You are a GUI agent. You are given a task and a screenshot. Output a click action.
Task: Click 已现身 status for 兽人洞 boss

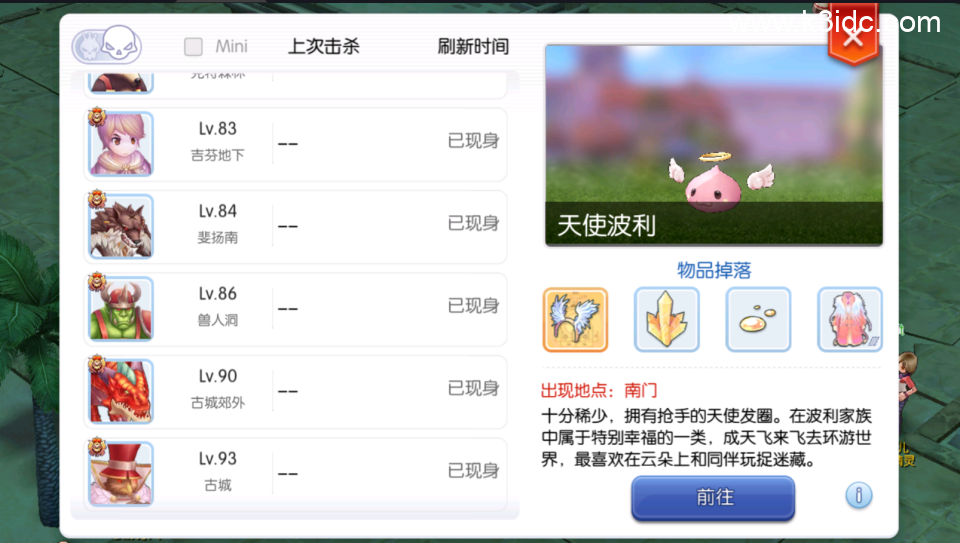[x=473, y=305]
